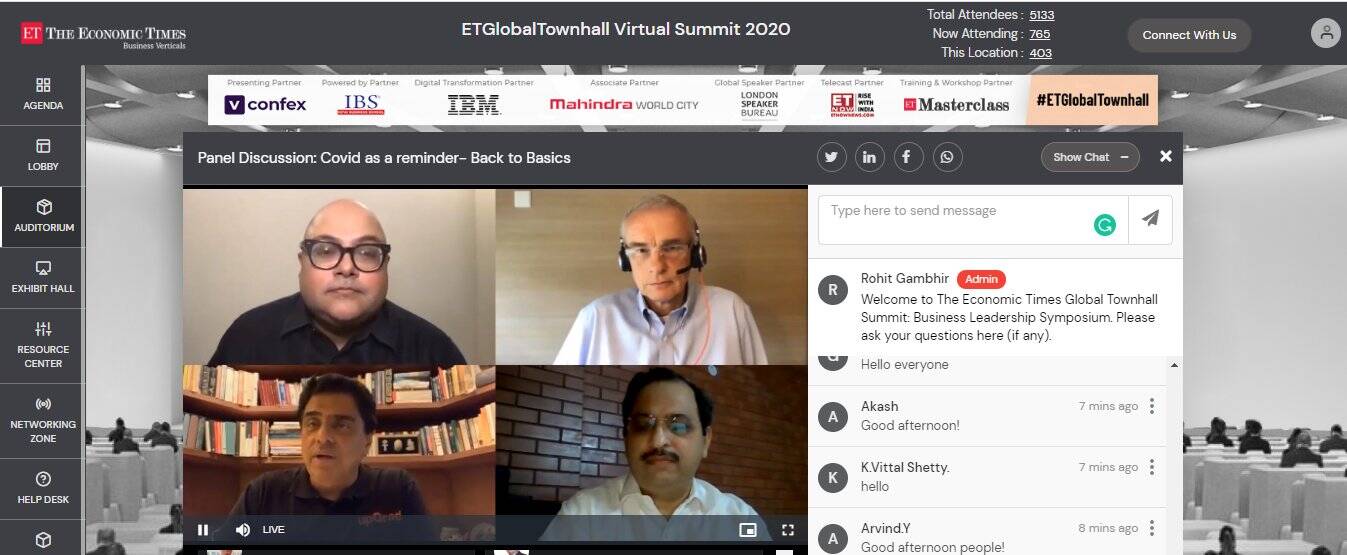Share the discussion on Facebook
Screen dimensions: 1347x555
click(908, 157)
